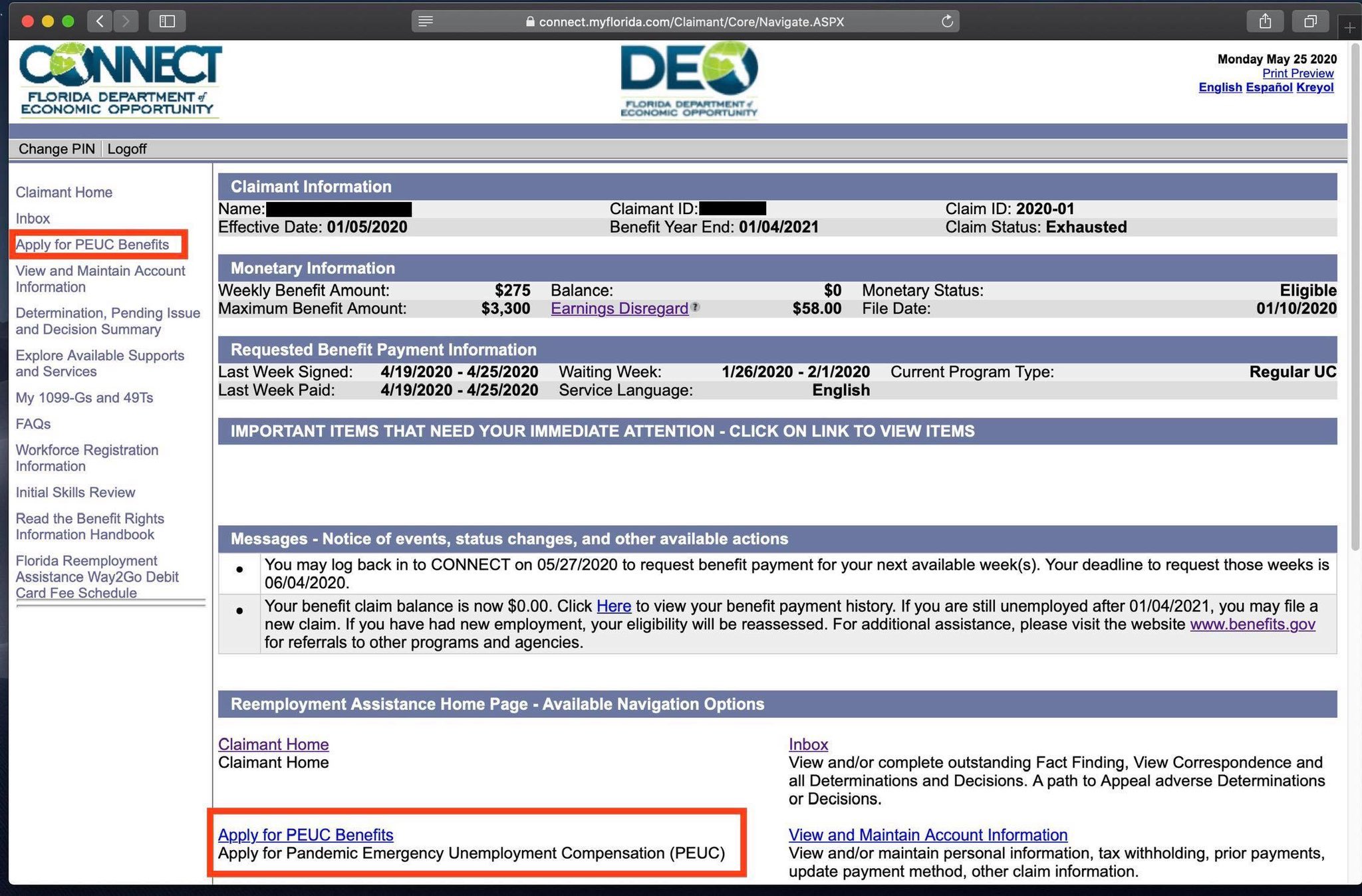1362x896 pixels.
Task: Open Read the Benefit Rights Information Handbook
Action: (90, 526)
